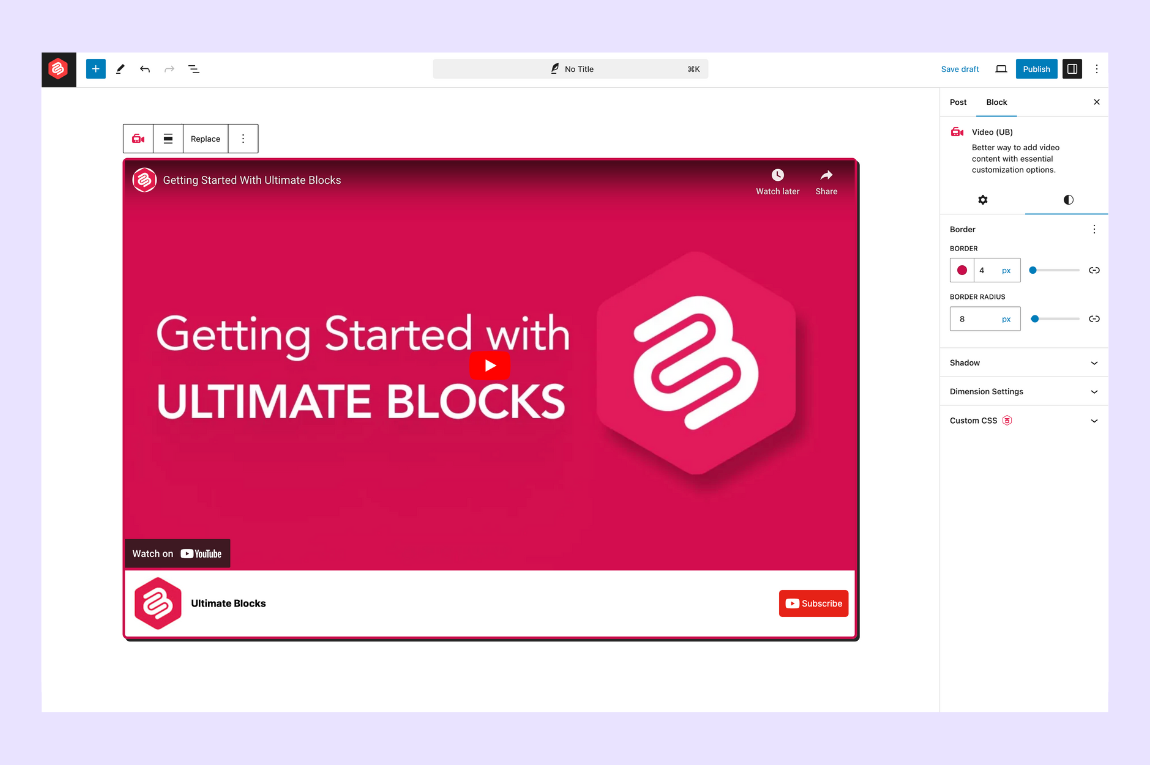Open the block inserter
The width and height of the screenshot is (1150, 765).
pyautogui.click(x=95, y=68)
